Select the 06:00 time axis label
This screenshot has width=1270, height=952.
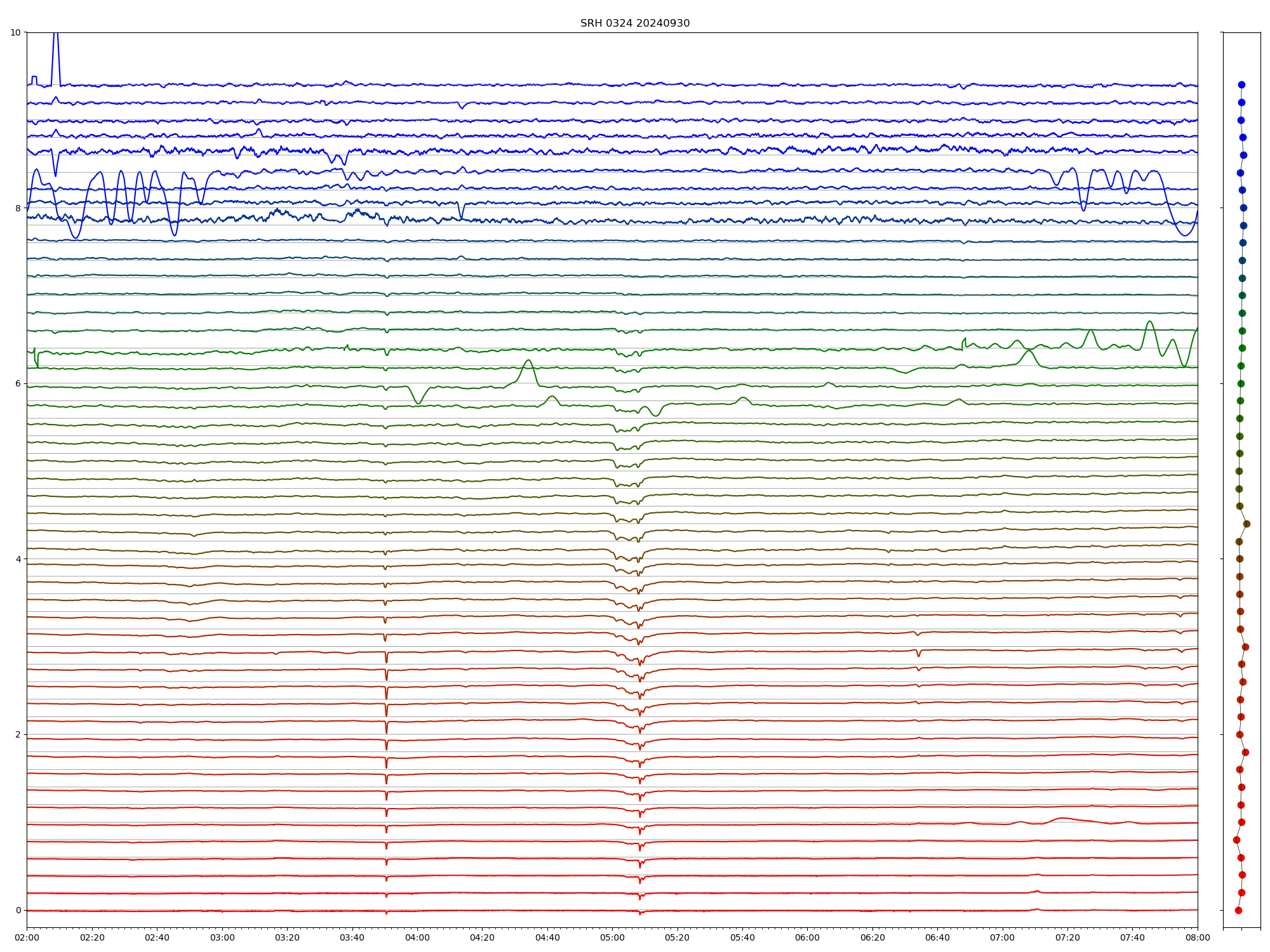coord(807,937)
